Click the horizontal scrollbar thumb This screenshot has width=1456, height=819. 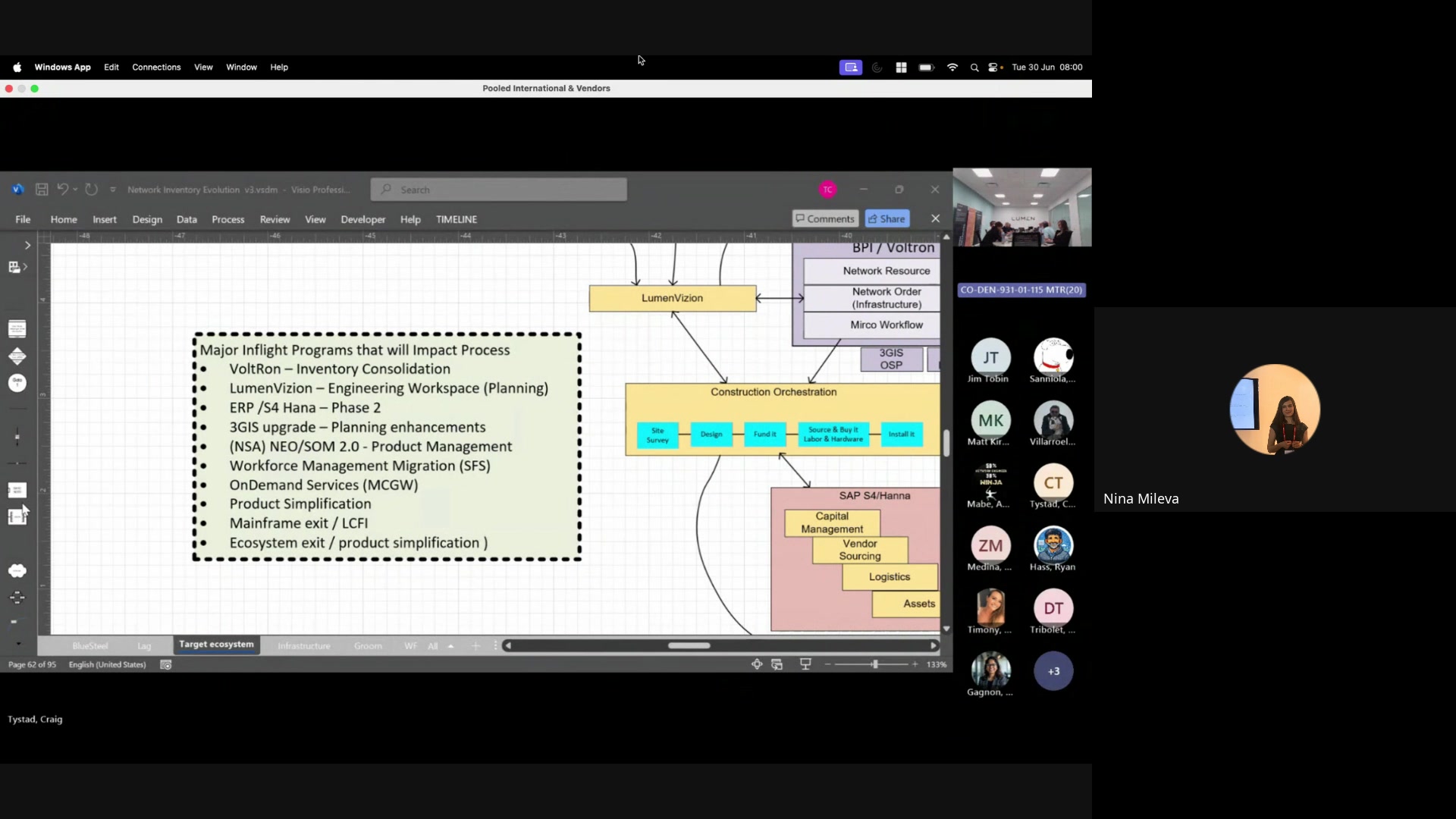click(689, 645)
